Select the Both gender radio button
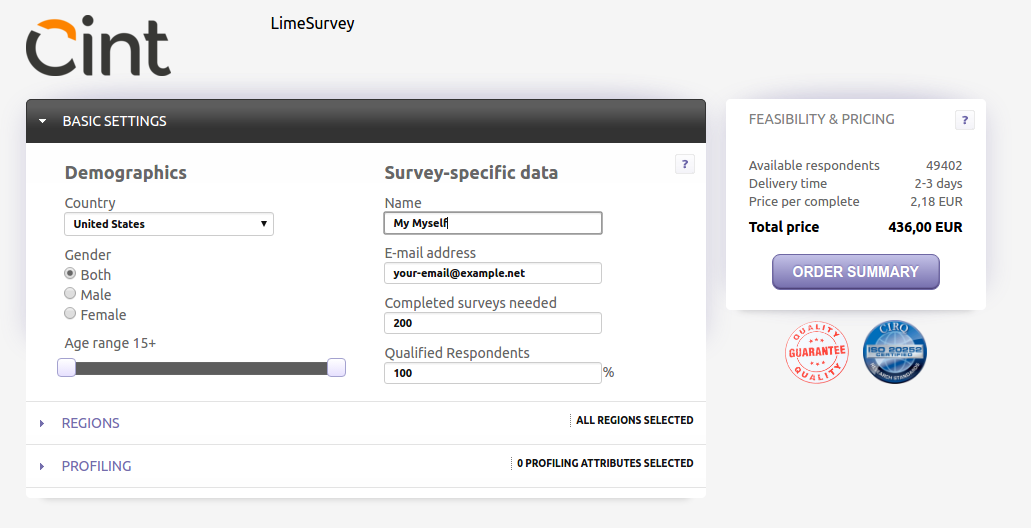The image size is (1031, 528). click(x=70, y=274)
